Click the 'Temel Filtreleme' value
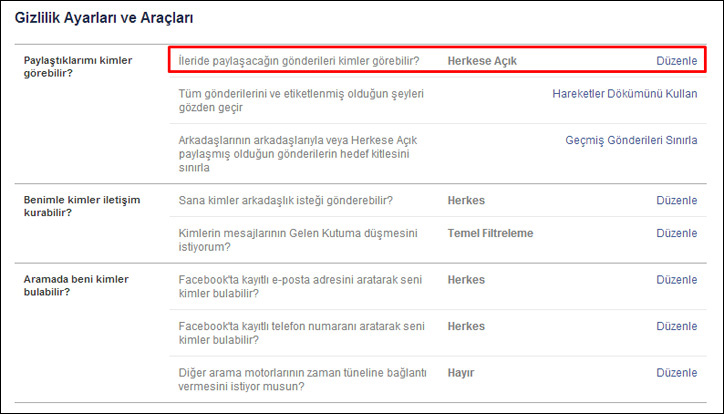Image resolution: width=724 pixels, height=414 pixels. pyautogui.click(x=490, y=233)
